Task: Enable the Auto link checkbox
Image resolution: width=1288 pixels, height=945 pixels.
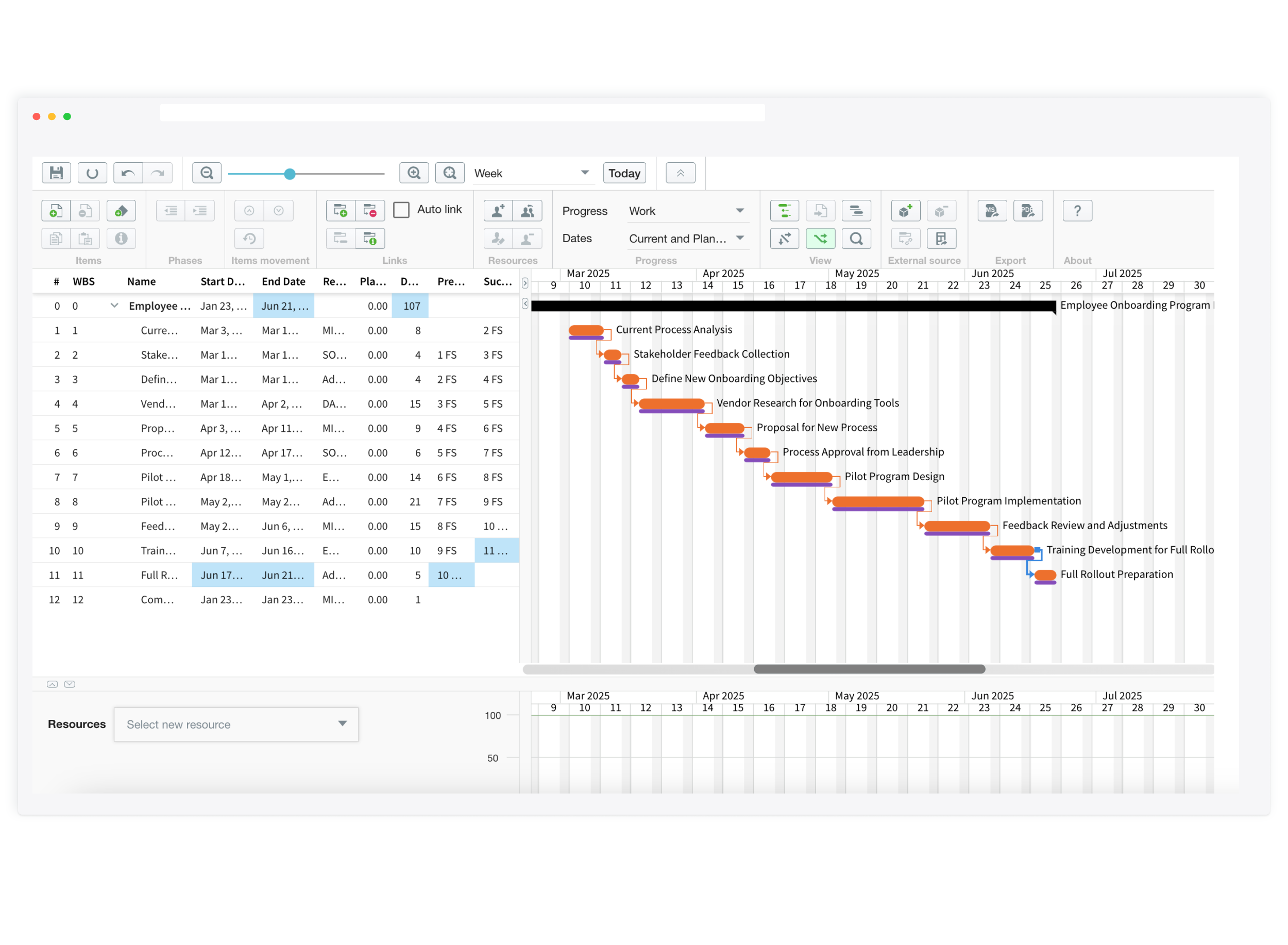Action: pos(401,210)
